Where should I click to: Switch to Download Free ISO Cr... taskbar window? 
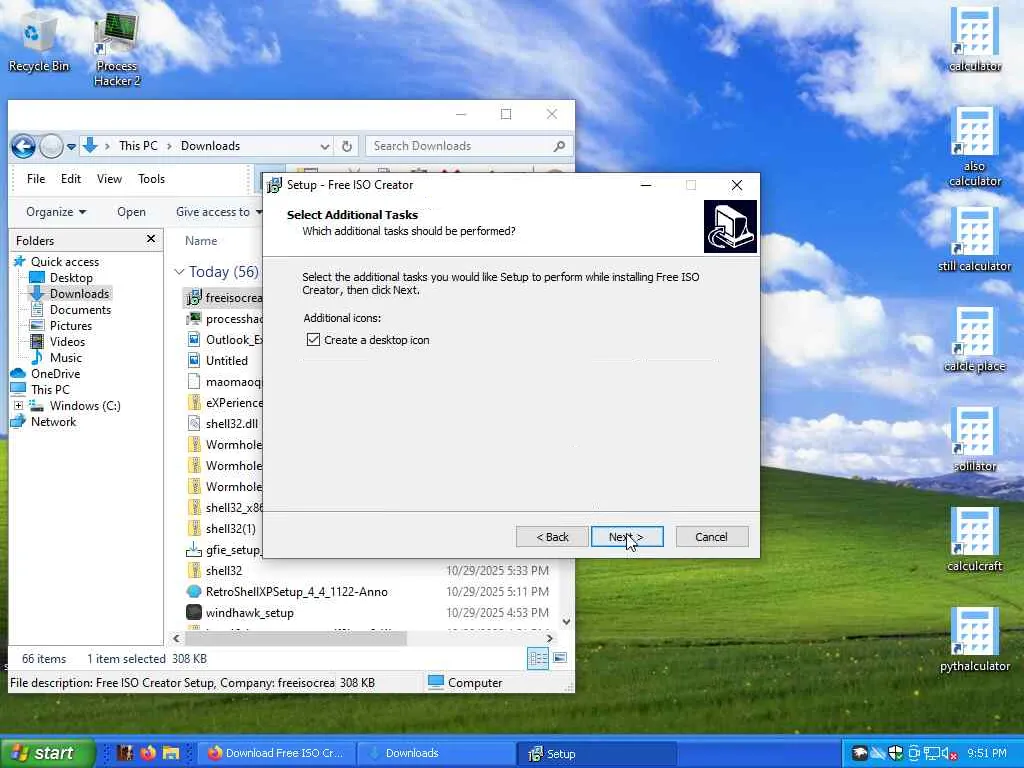[277, 753]
